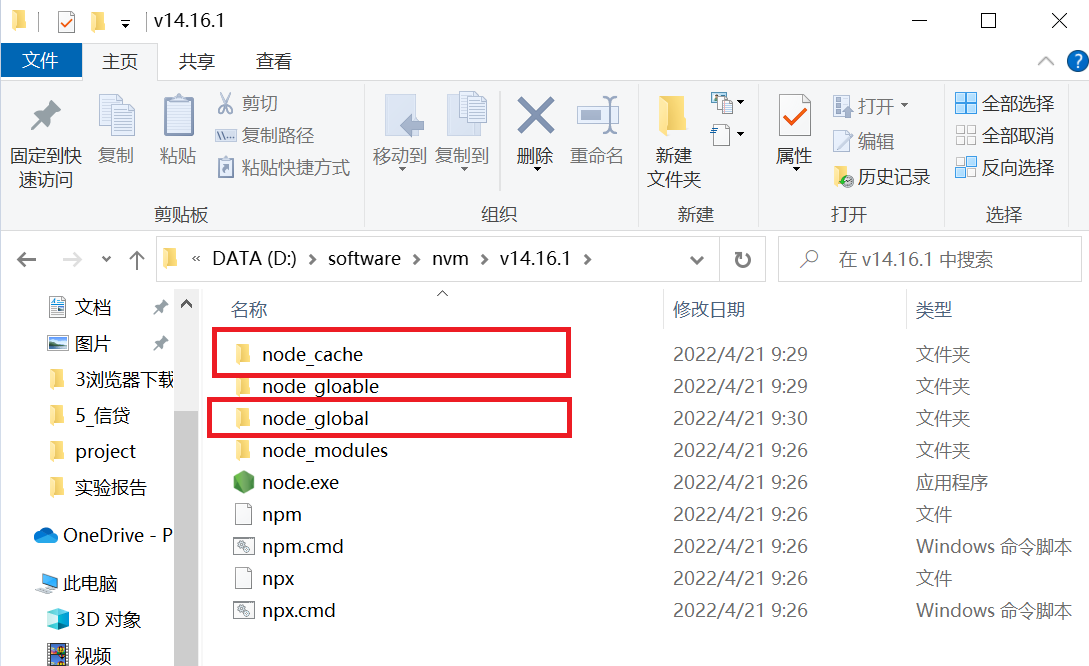Open the Copy to menu
Image resolution: width=1089 pixels, height=666 pixels.
click(x=463, y=132)
